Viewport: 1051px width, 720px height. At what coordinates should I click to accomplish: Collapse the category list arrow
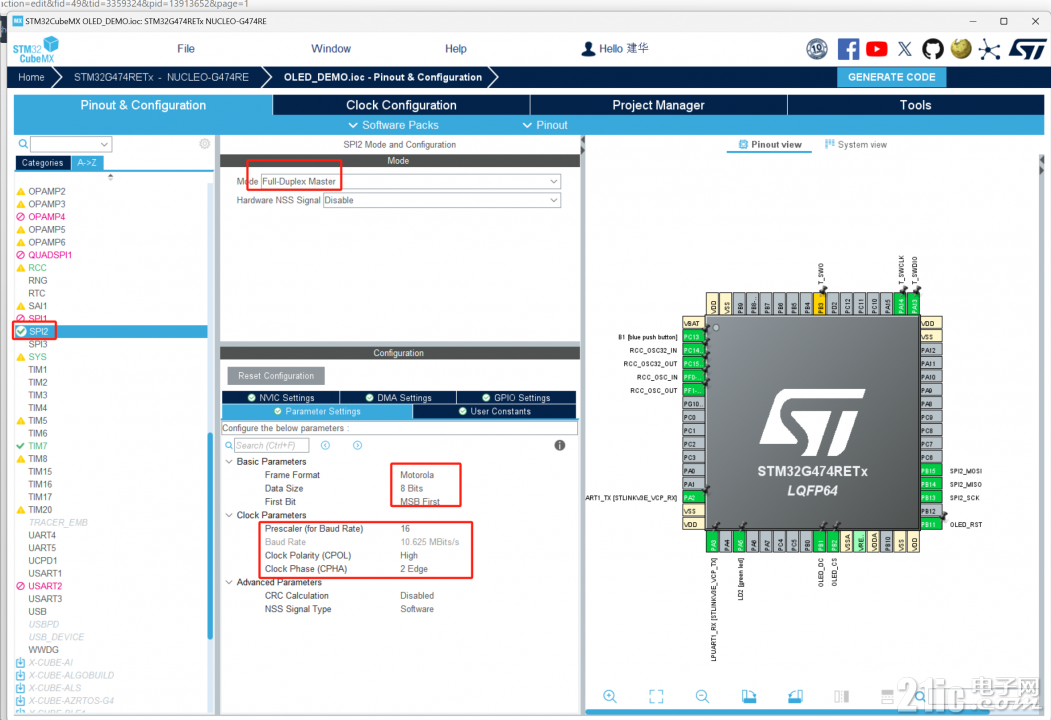tap(111, 177)
